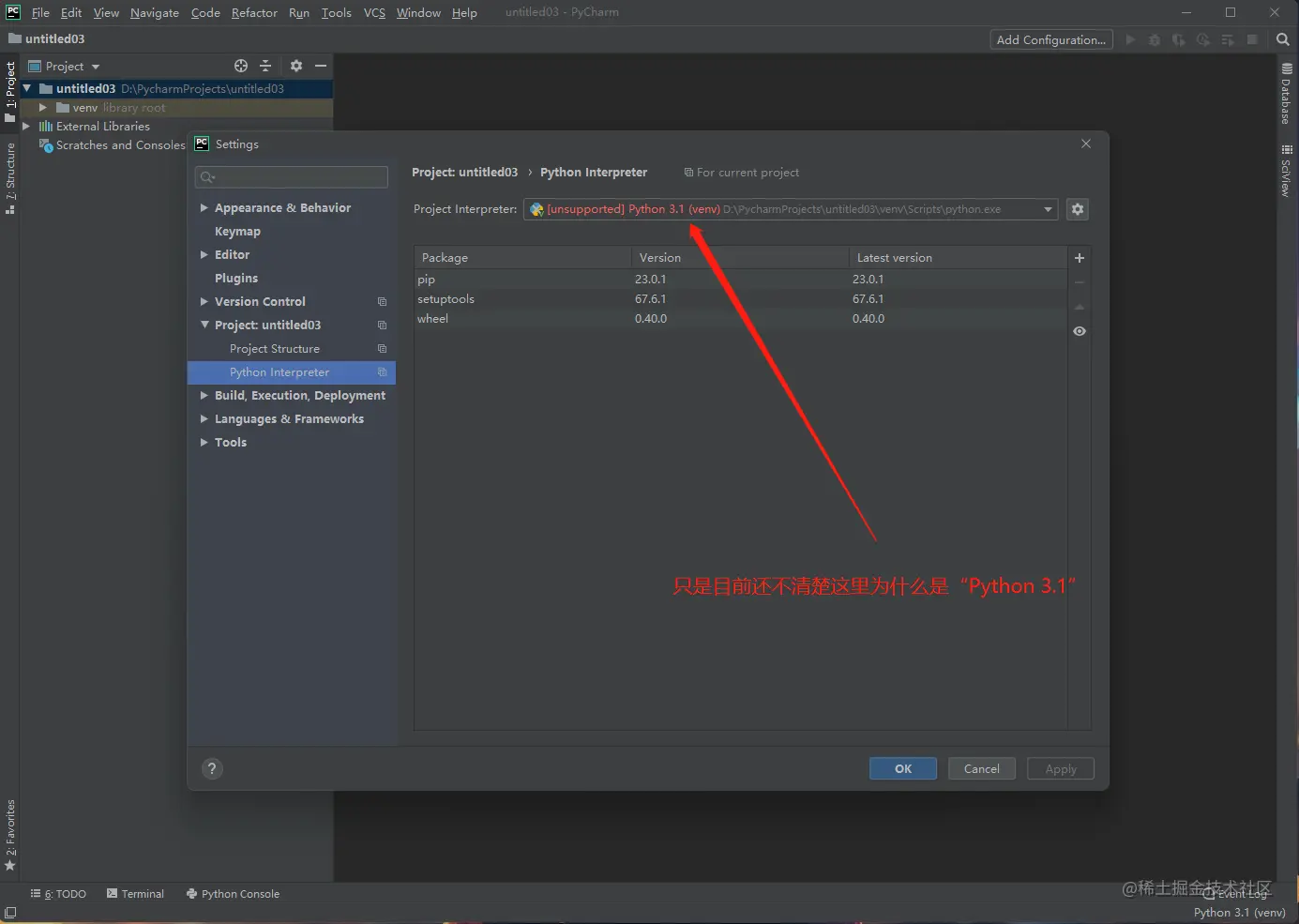Open the VCS menu
Screen dimensions: 1299x924
point(374,12)
